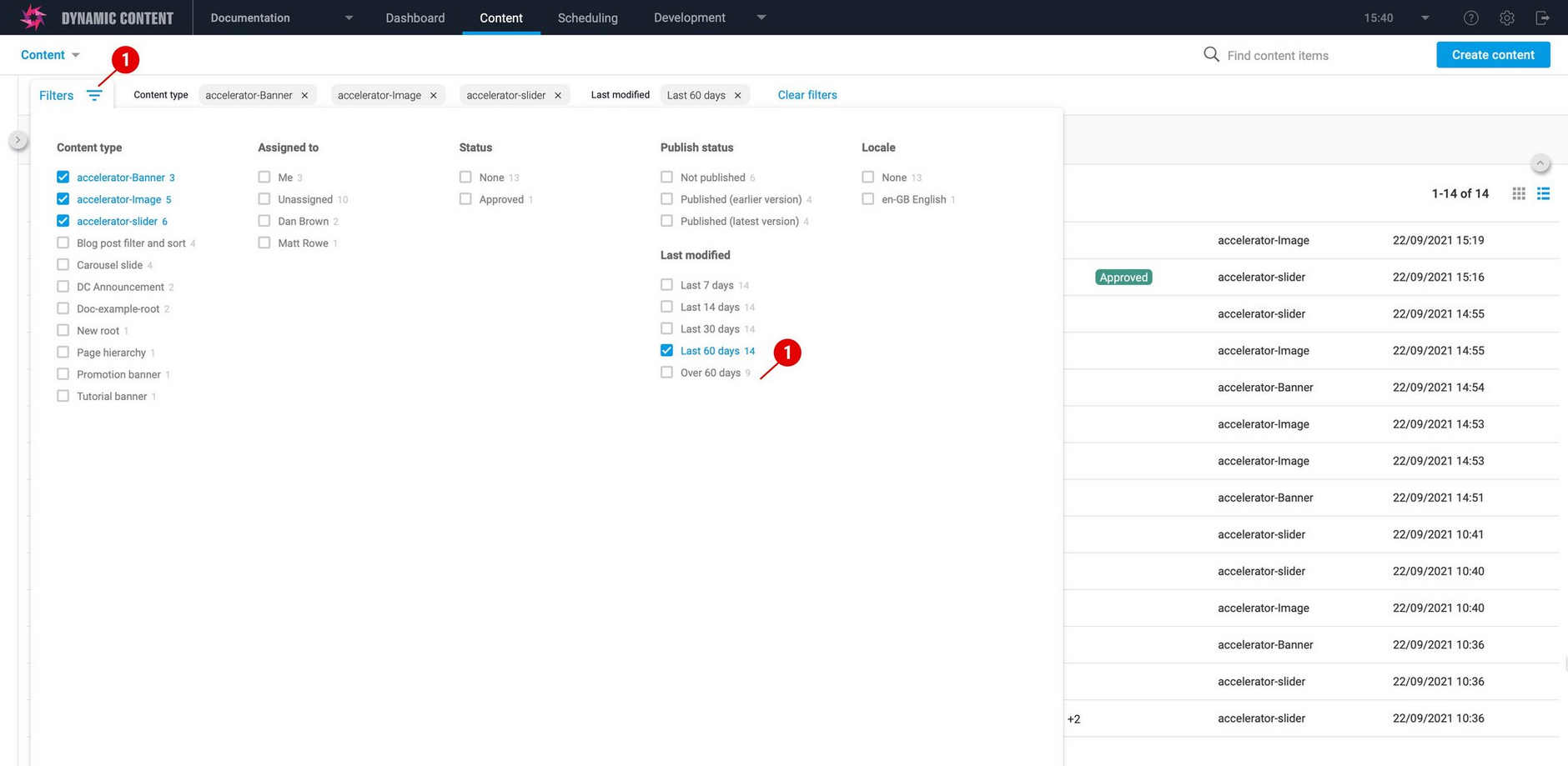Check Last 30 days filter
1568x766 pixels.
pos(666,328)
